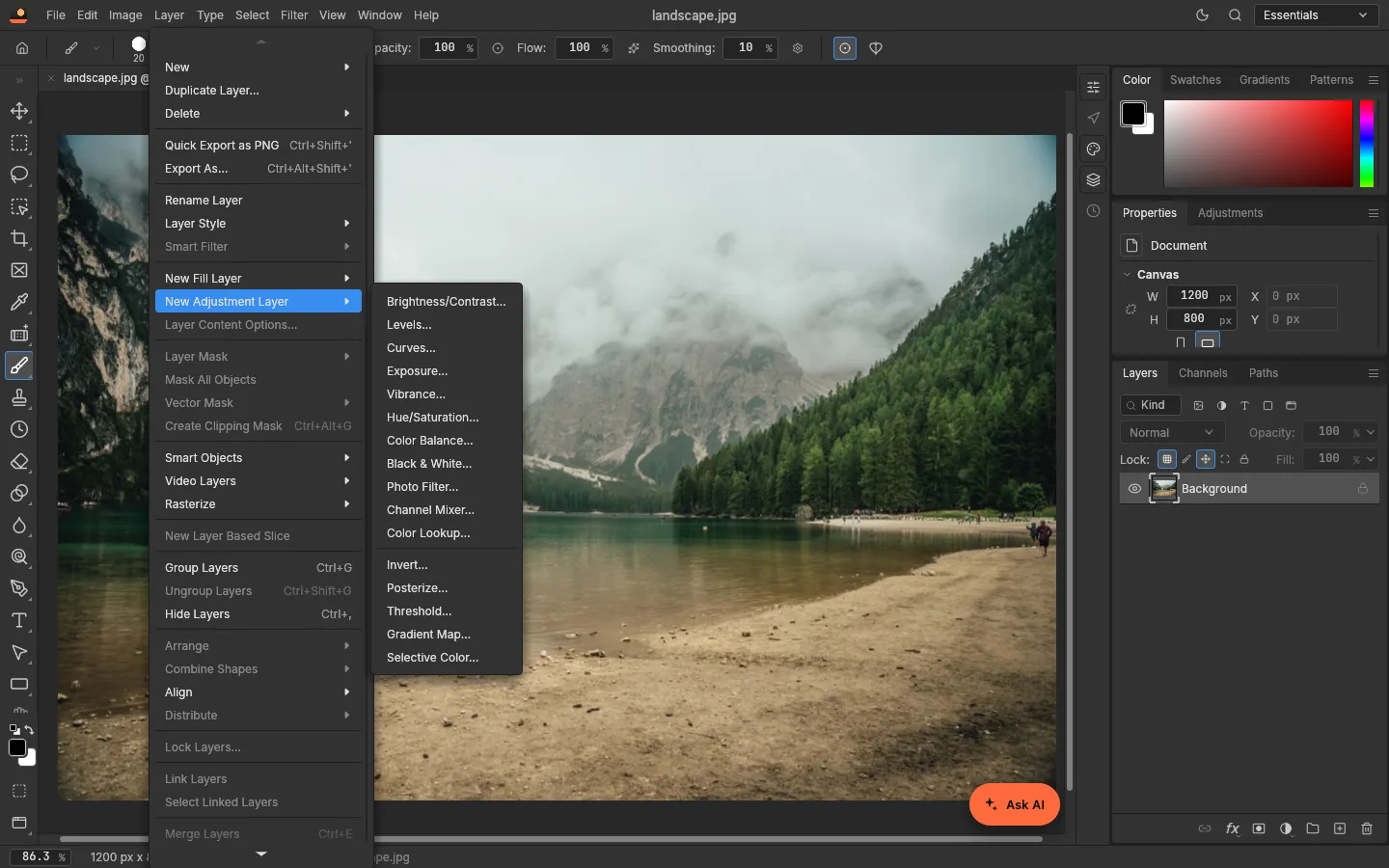This screenshot has height=868, width=1389.
Task: Choose Brightness/Contrast... adjustment layer
Action: pos(447,302)
